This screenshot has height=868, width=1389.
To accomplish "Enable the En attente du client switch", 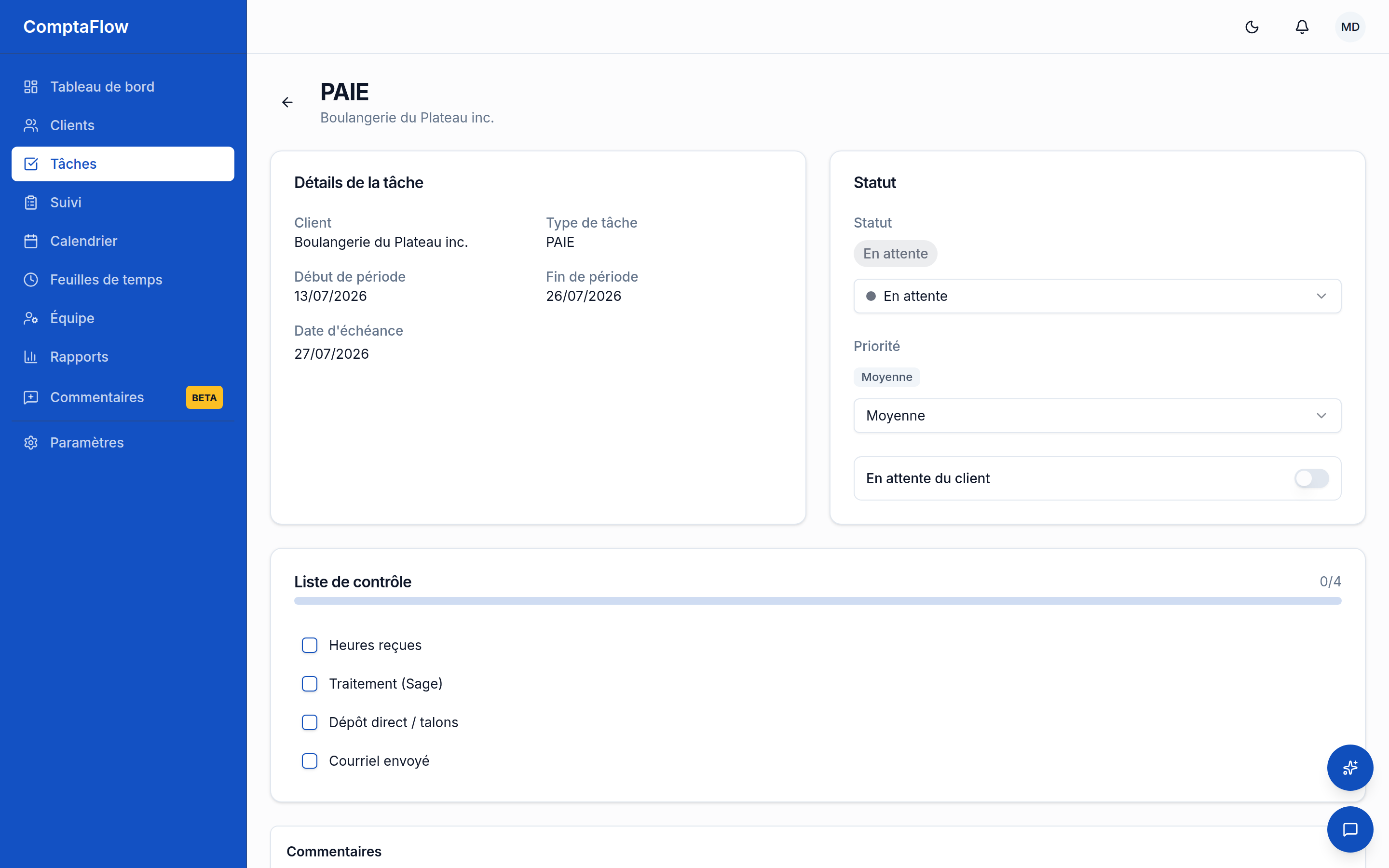I will (1311, 478).
